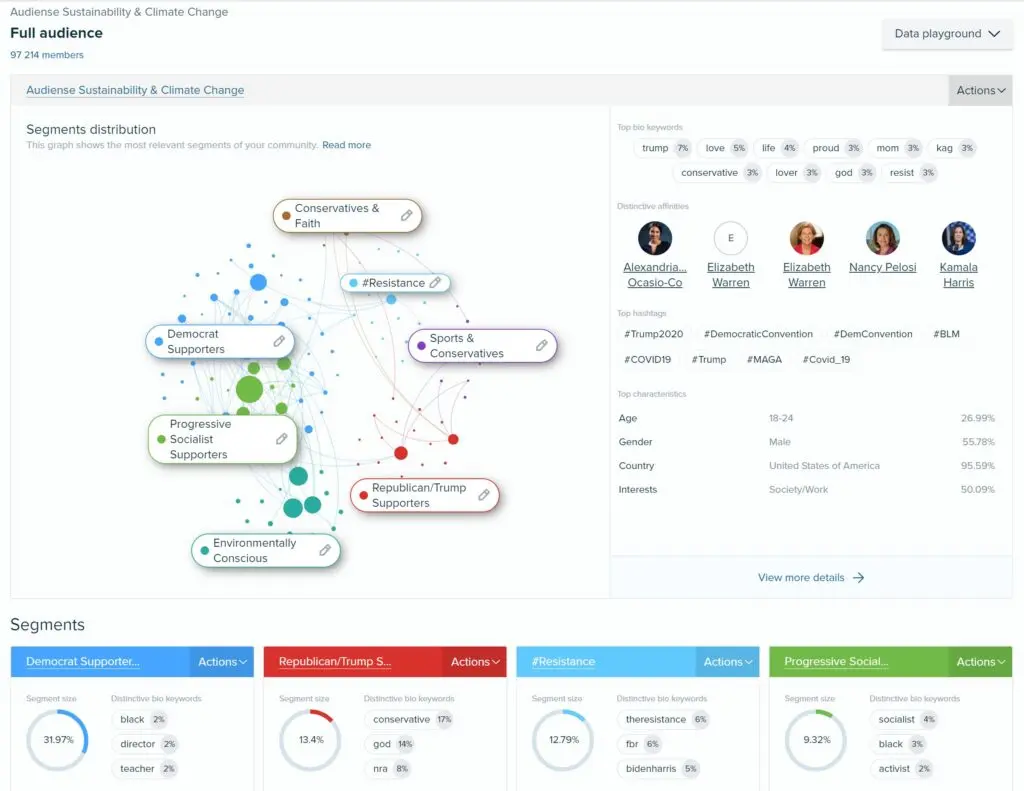Edit the Progressive Socialist Supporters label
Image resolution: width=1024 pixels, height=791 pixels.
pos(282,439)
